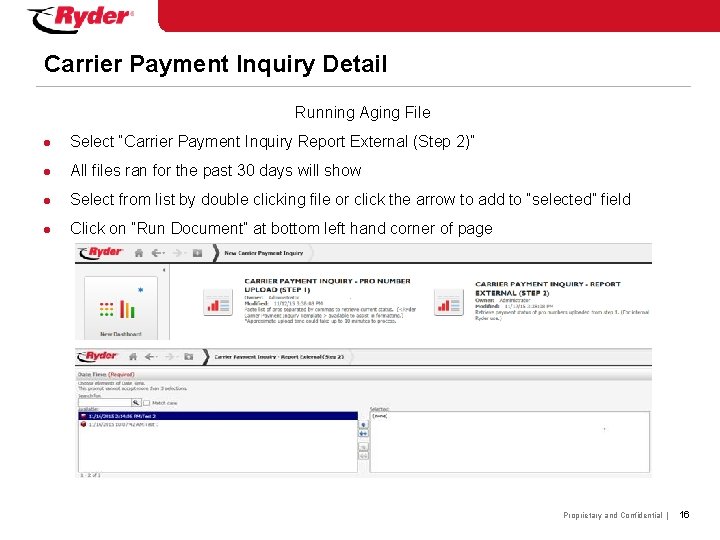Select the New Carrier Payment Inquiry breadcrumb tab
This screenshot has width=720, height=540.
[264, 253]
